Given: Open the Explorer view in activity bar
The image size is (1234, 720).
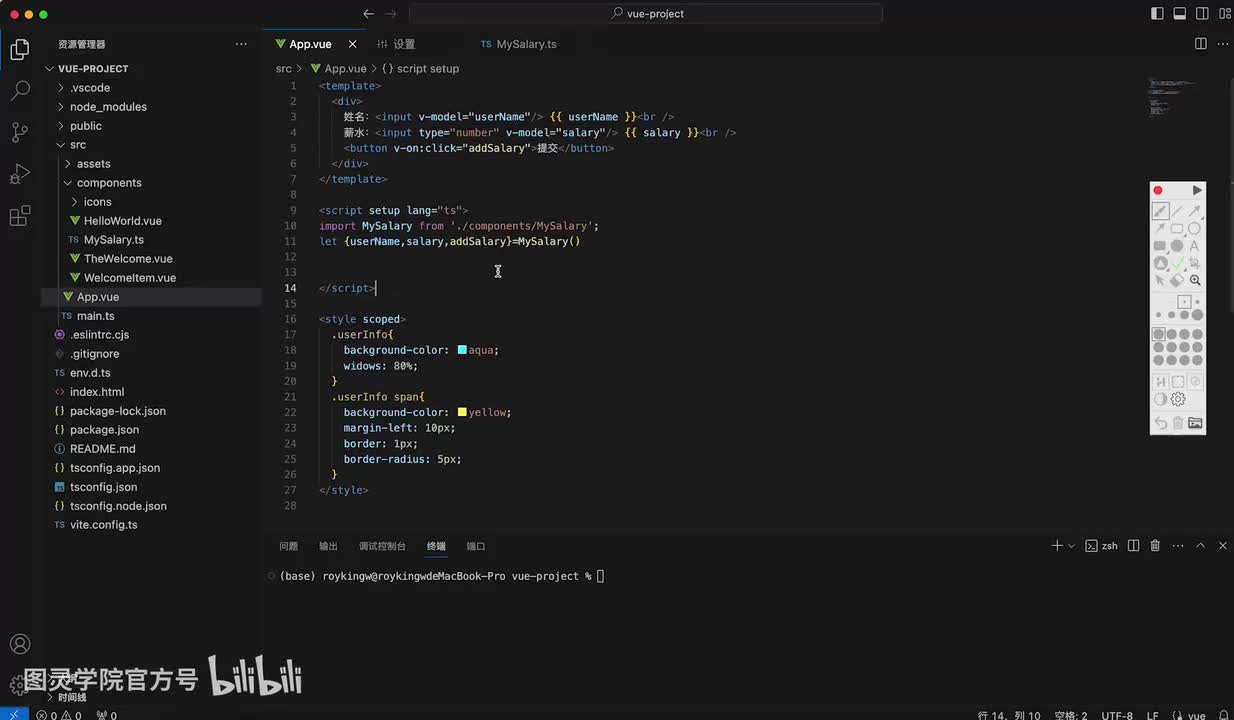Looking at the screenshot, I should pos(20,50).
